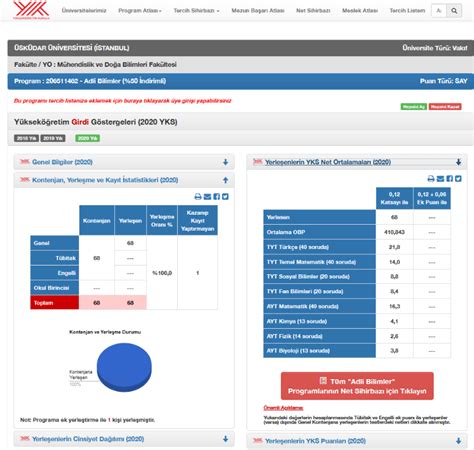Email the Kontenjan, Yerleşme statistics panel
The height and width of the screenshot is (450, 474).
tap(207, 197)
